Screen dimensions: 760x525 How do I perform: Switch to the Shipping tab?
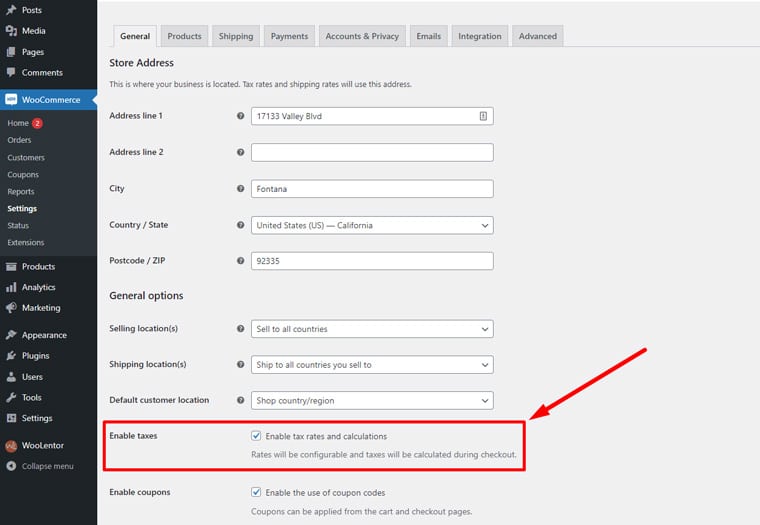[x=236, y=36]
